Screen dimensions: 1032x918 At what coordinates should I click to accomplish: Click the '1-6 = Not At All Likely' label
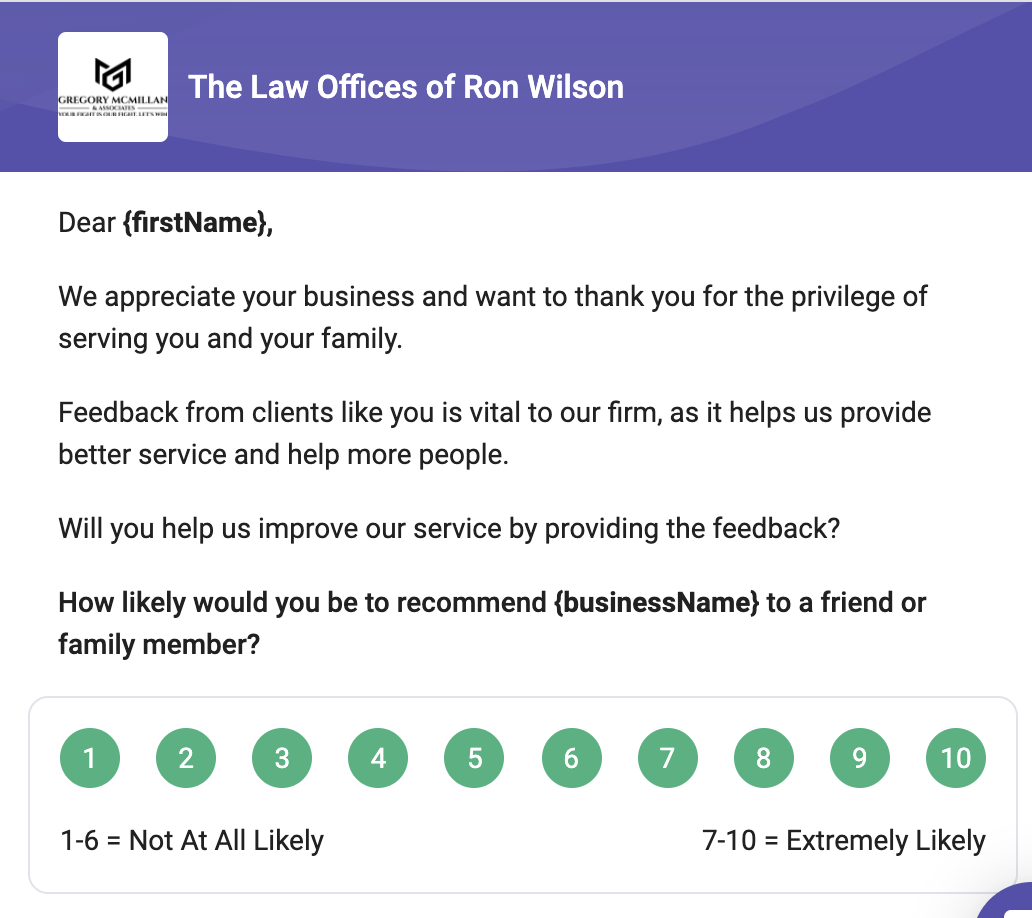(x=192, y=840)
